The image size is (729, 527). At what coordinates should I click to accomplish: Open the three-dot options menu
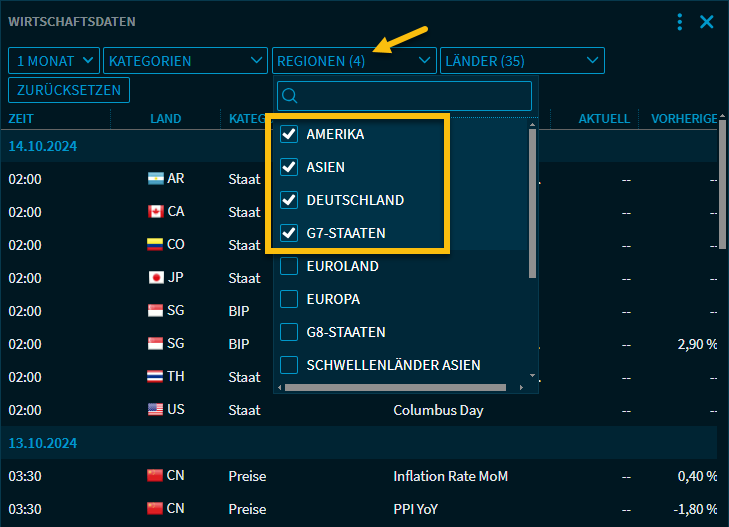point(680,22)
